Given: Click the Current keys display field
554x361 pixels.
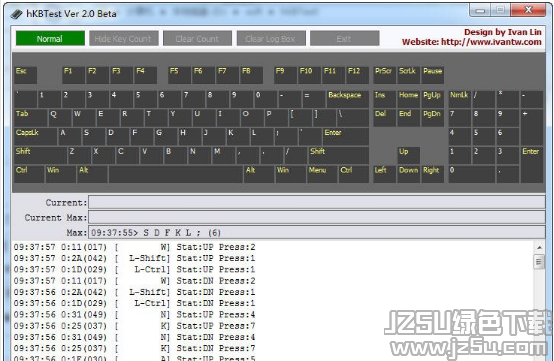Looking at the screenshot, I should 317,202.
